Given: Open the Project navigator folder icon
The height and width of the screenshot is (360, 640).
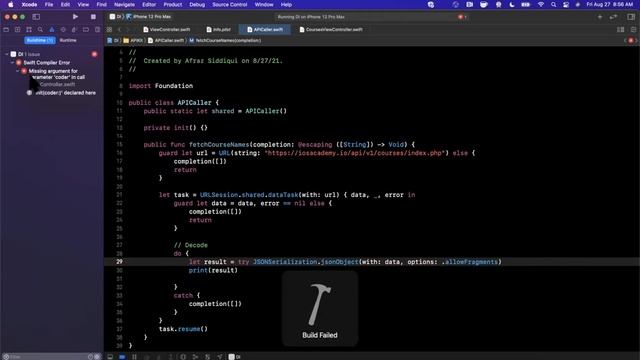Looking at the screenshot, I should (6, 29).
